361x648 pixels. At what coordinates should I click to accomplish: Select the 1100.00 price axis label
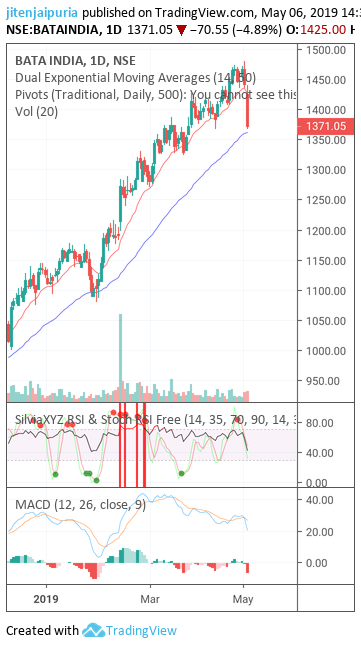(x=326, y=291)
